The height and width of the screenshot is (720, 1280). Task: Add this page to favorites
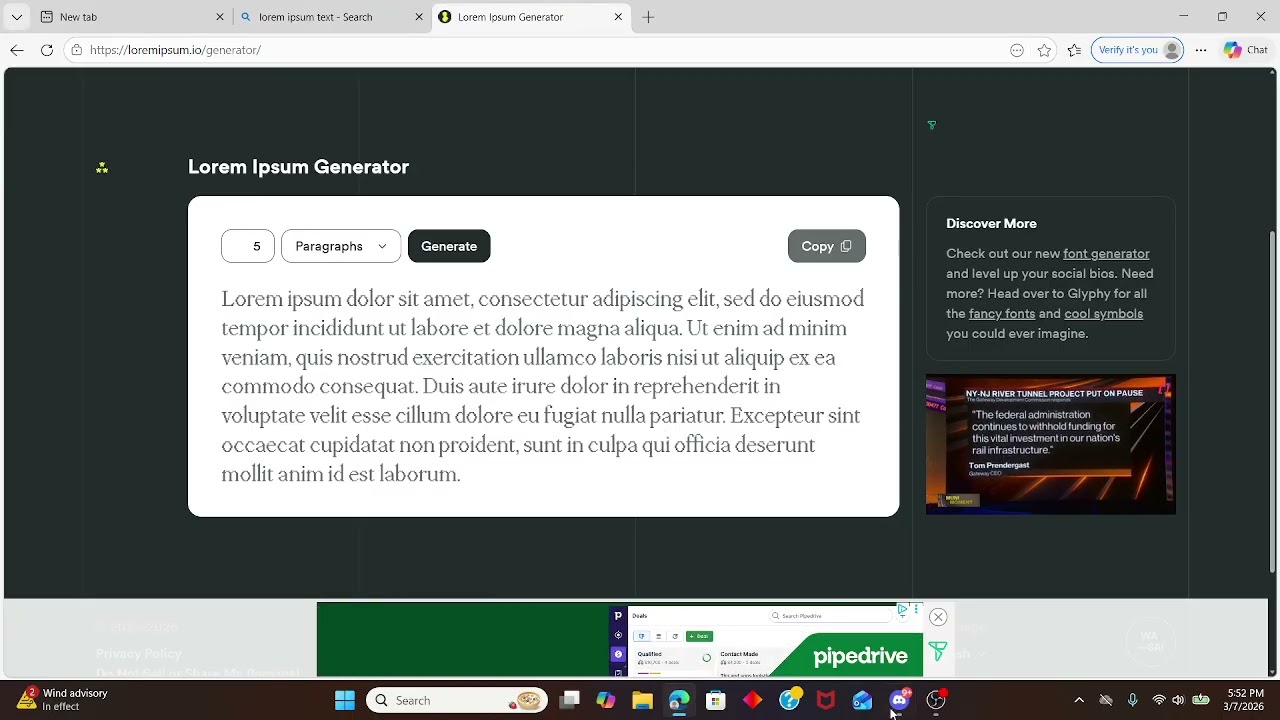1044,50
